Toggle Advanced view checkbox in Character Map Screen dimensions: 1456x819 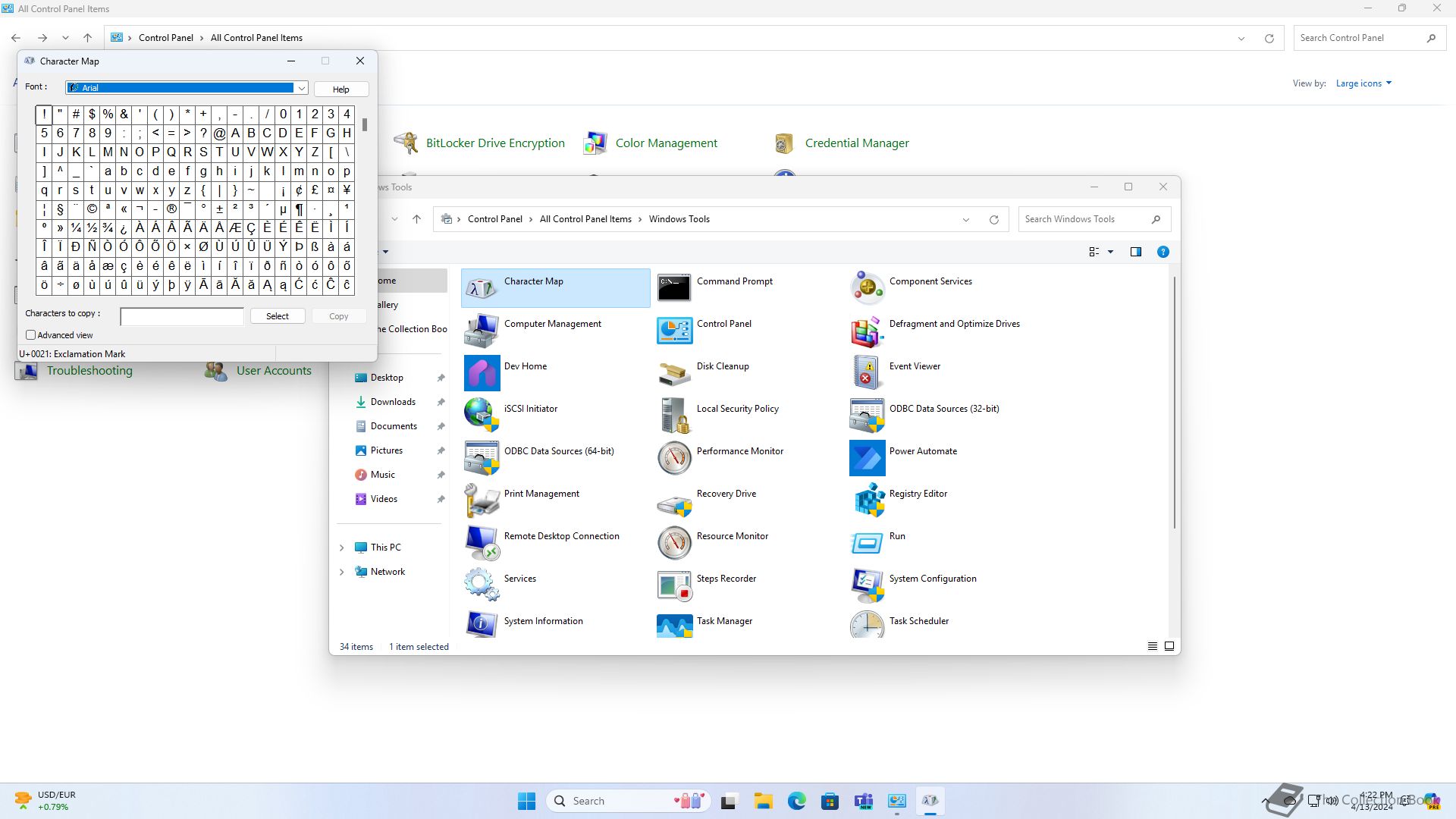click(31, 335)
